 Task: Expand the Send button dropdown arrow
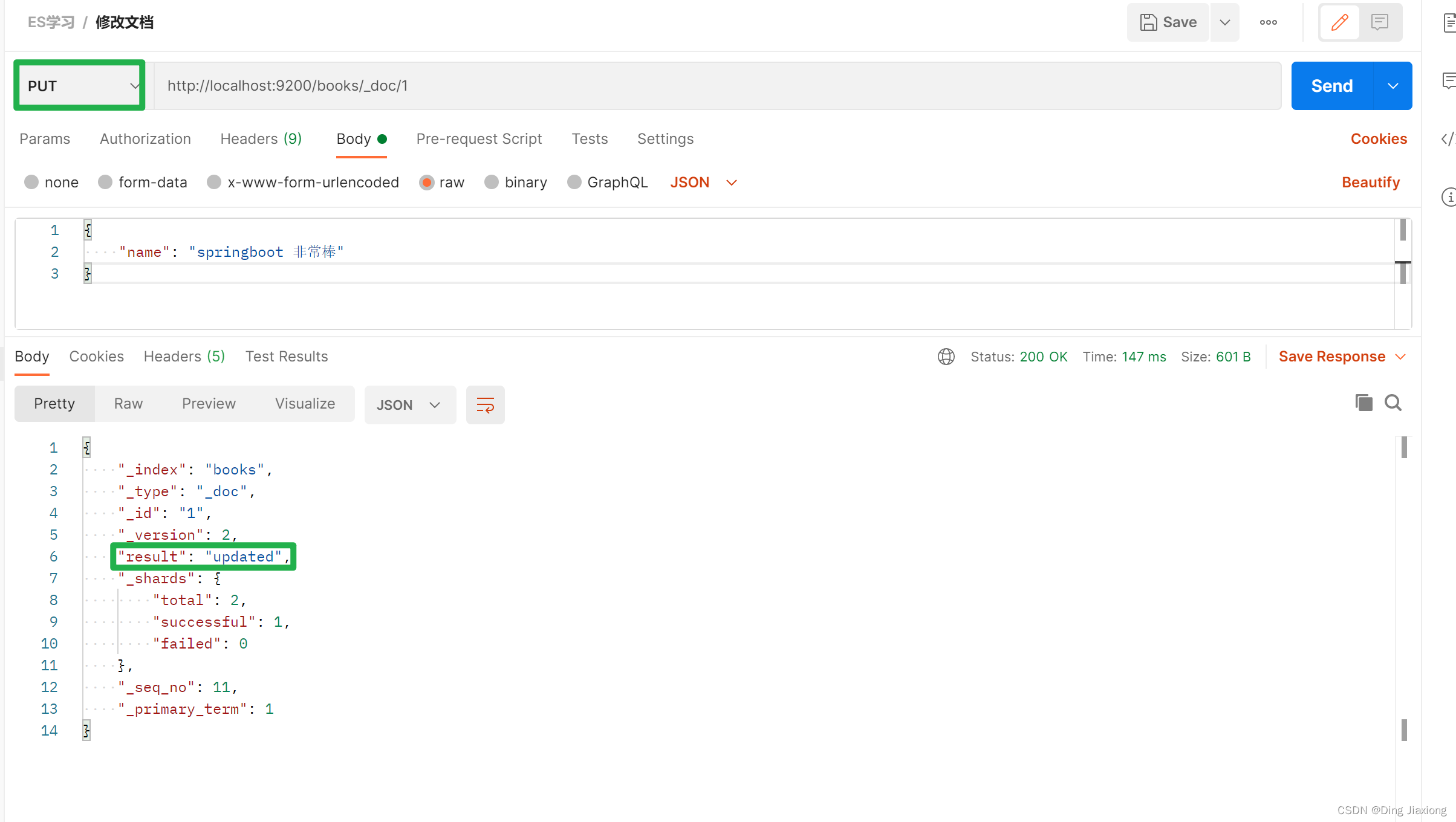tap(1393, 86)
